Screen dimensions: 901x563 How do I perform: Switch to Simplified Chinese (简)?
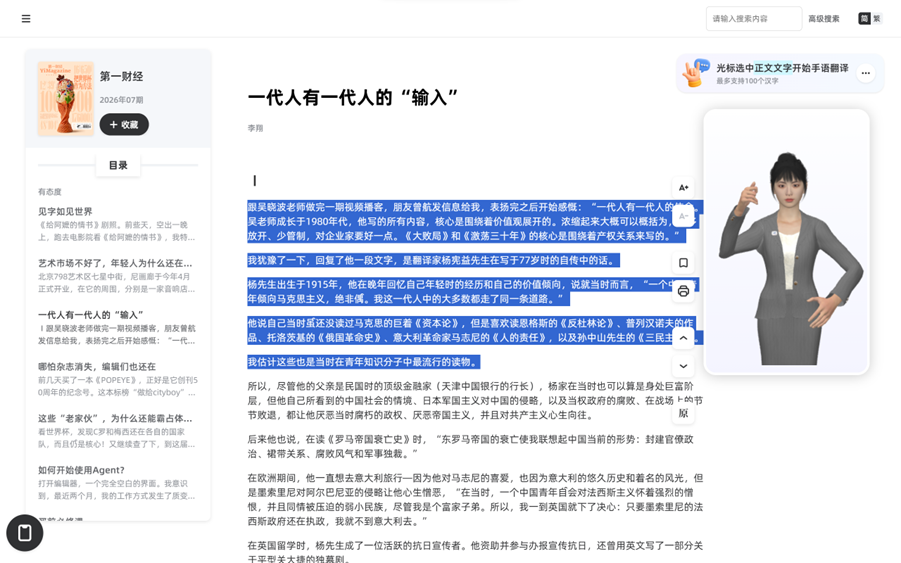point(864,18)
